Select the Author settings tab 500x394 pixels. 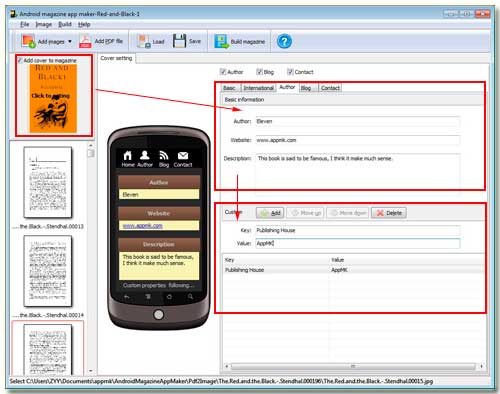(287, 87)
